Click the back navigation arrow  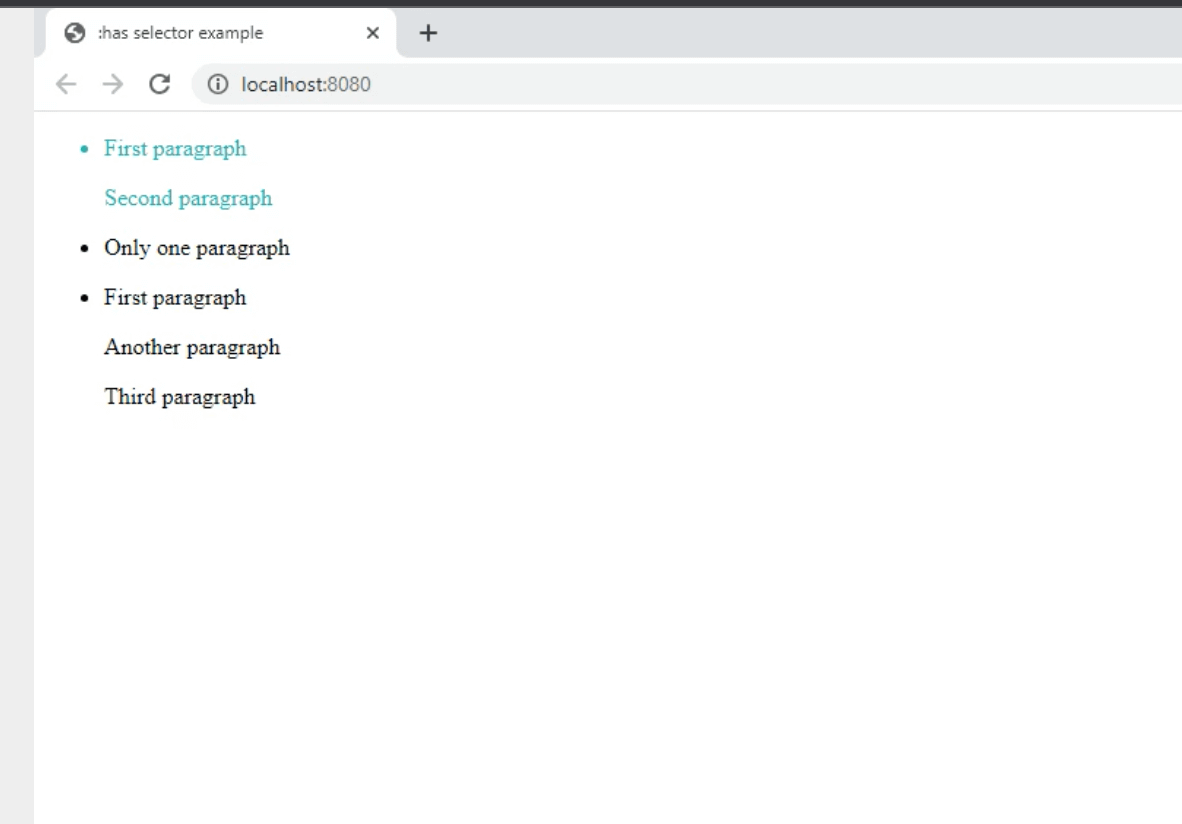(x=66, y=84)
